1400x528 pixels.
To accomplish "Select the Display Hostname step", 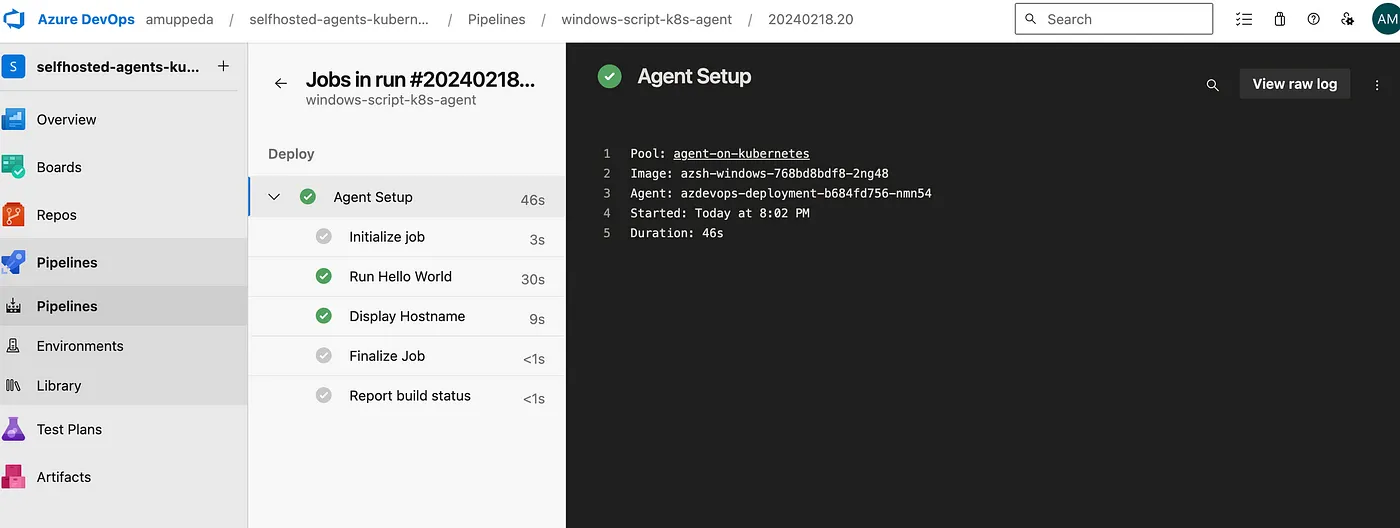I will pyautogui.click(x=406, y=317).
